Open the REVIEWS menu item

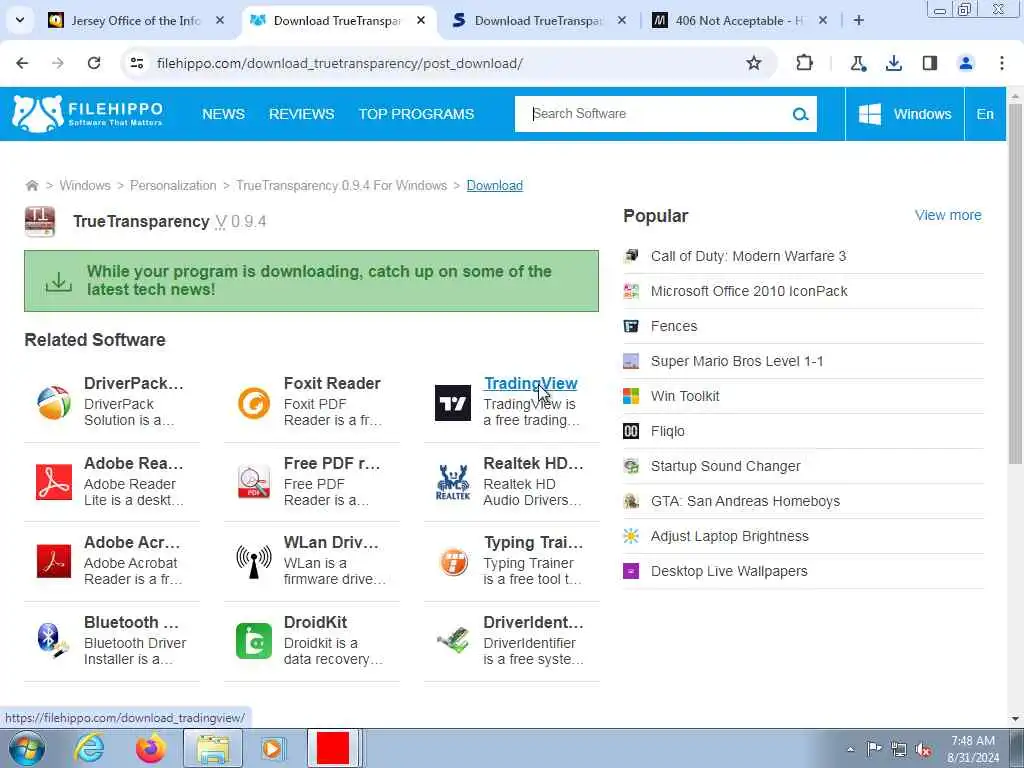(x=301, y=114)
